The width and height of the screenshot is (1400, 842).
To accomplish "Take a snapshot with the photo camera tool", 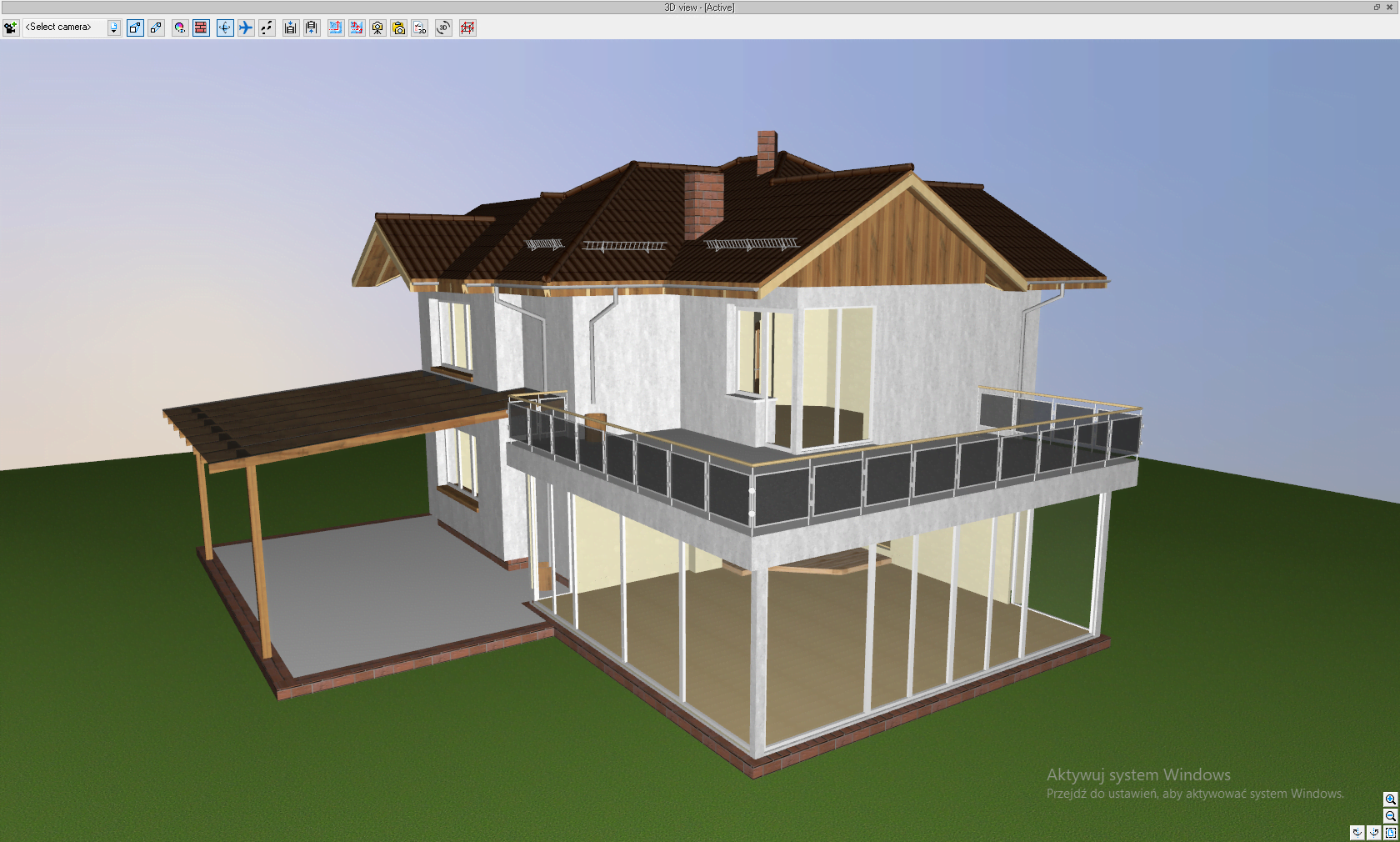I will pos(398,28).
